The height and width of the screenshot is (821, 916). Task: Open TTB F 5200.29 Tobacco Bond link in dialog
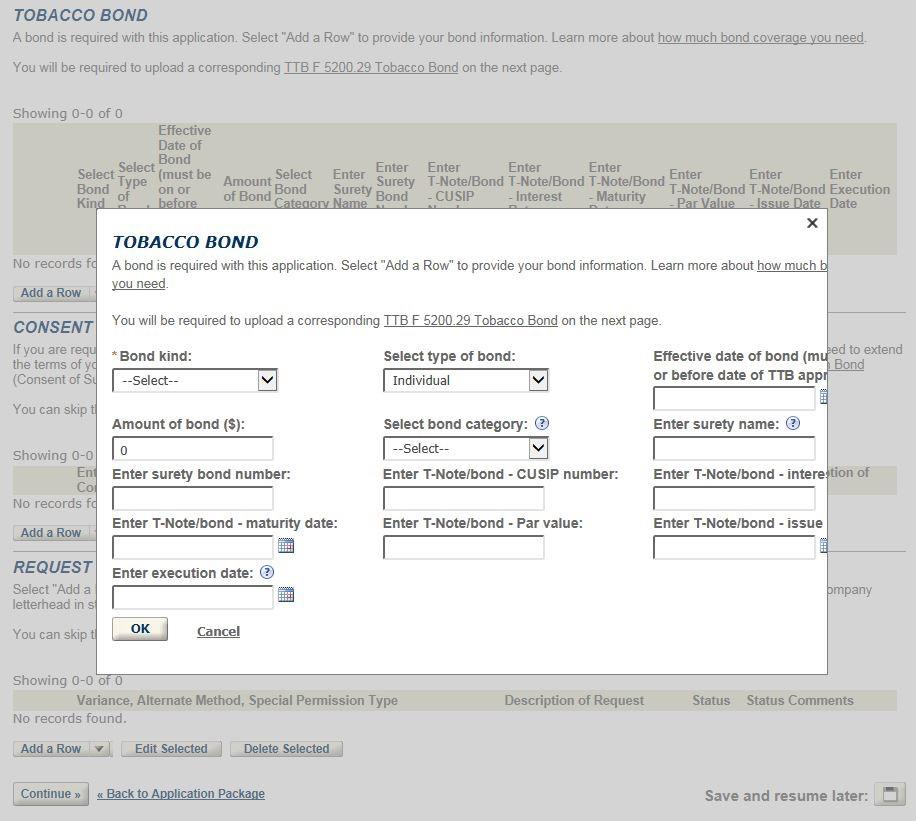point(470,321)
